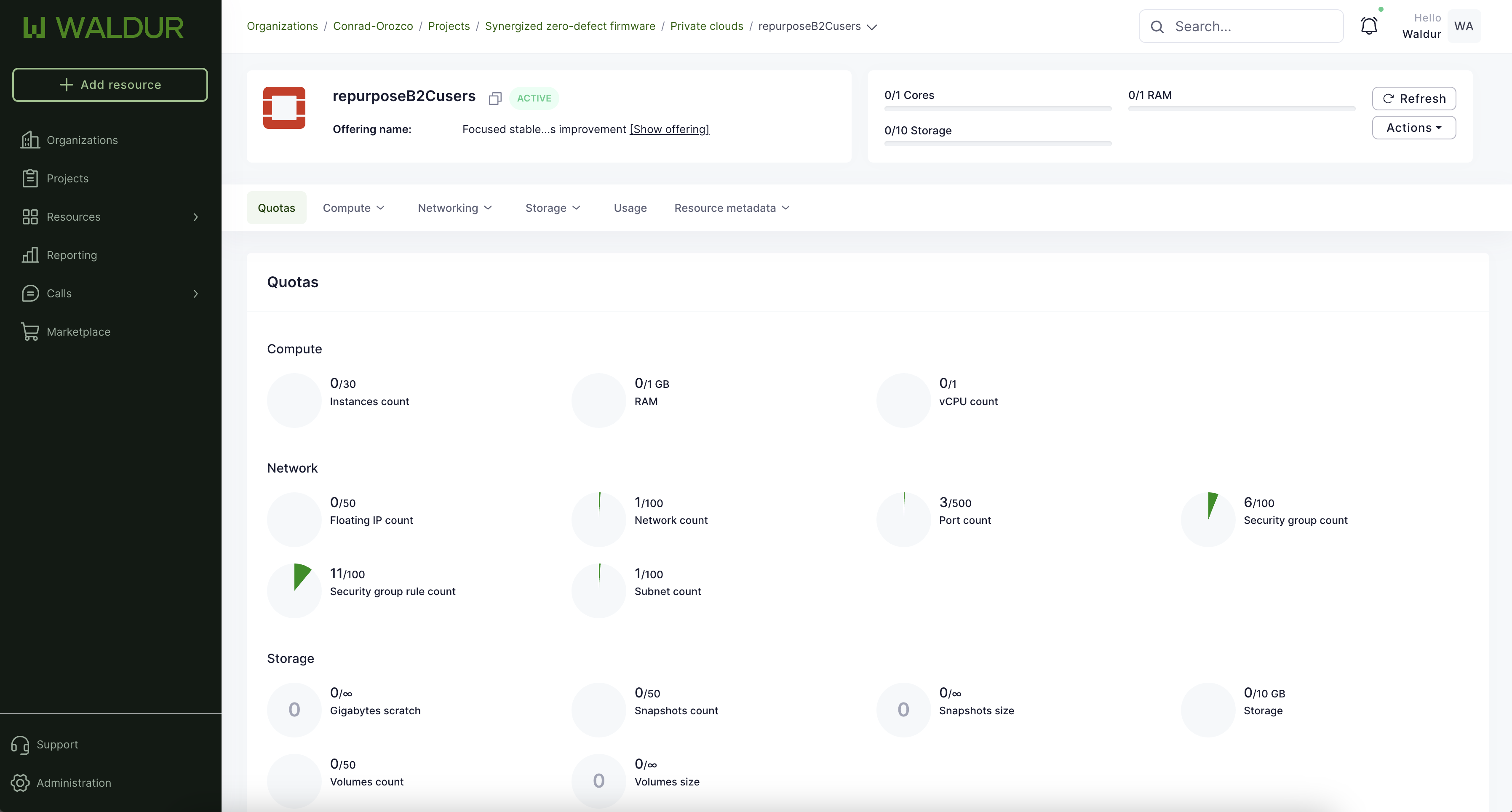
Task: Select the Quotas tab
Action: [x=276, y=208]
